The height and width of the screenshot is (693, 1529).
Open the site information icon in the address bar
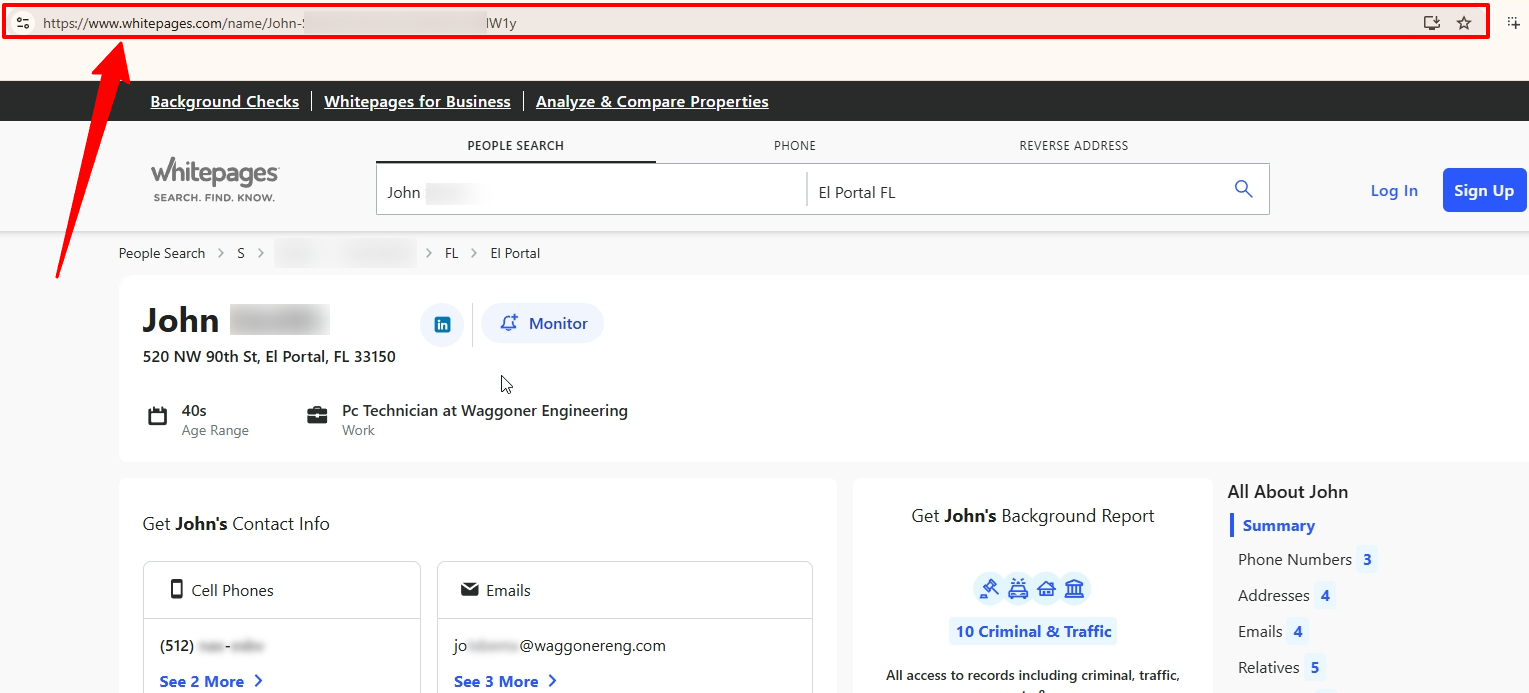[x=23, y=23]
